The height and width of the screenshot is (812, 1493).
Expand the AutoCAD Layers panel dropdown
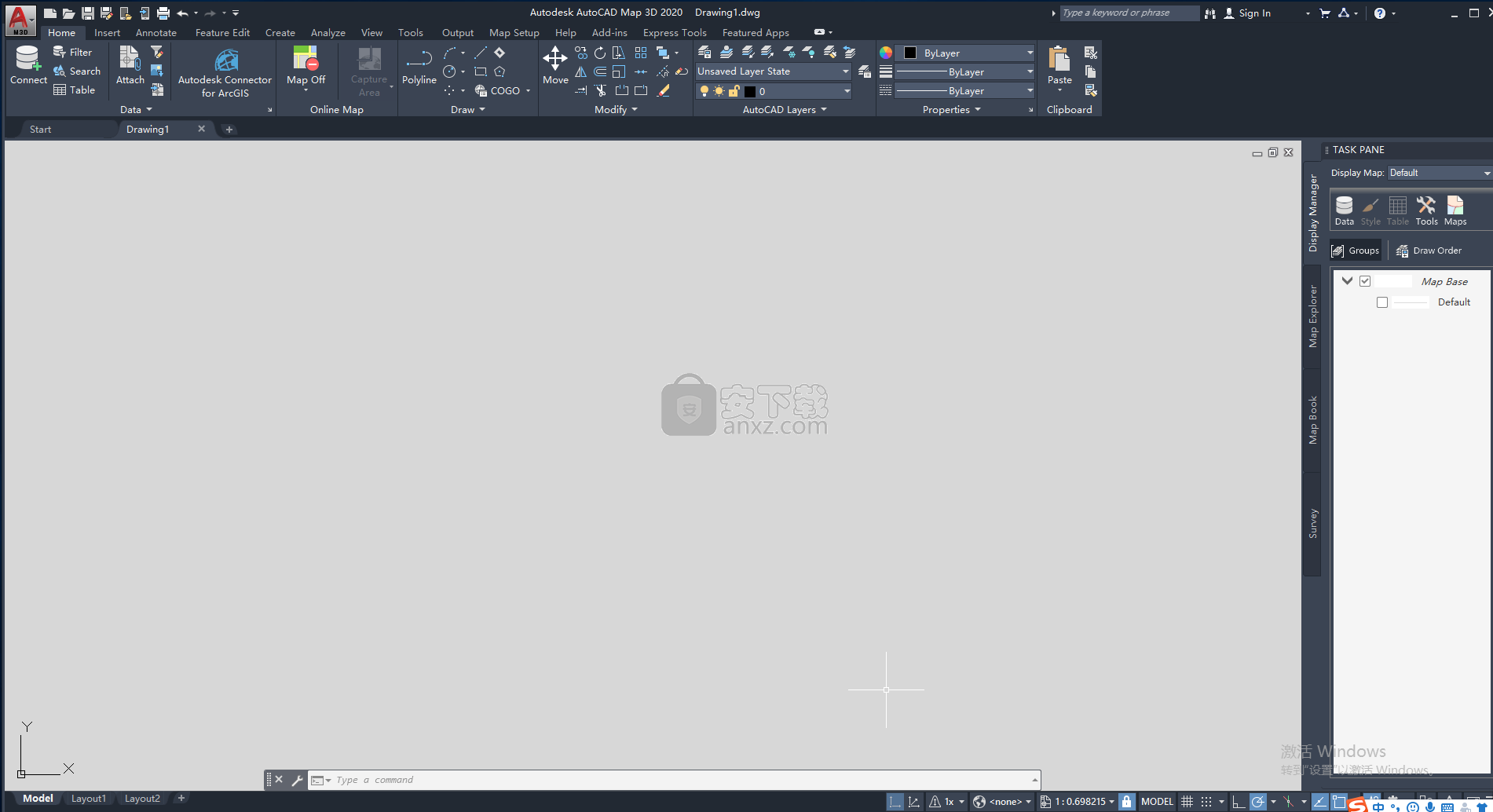pos(785,110)
